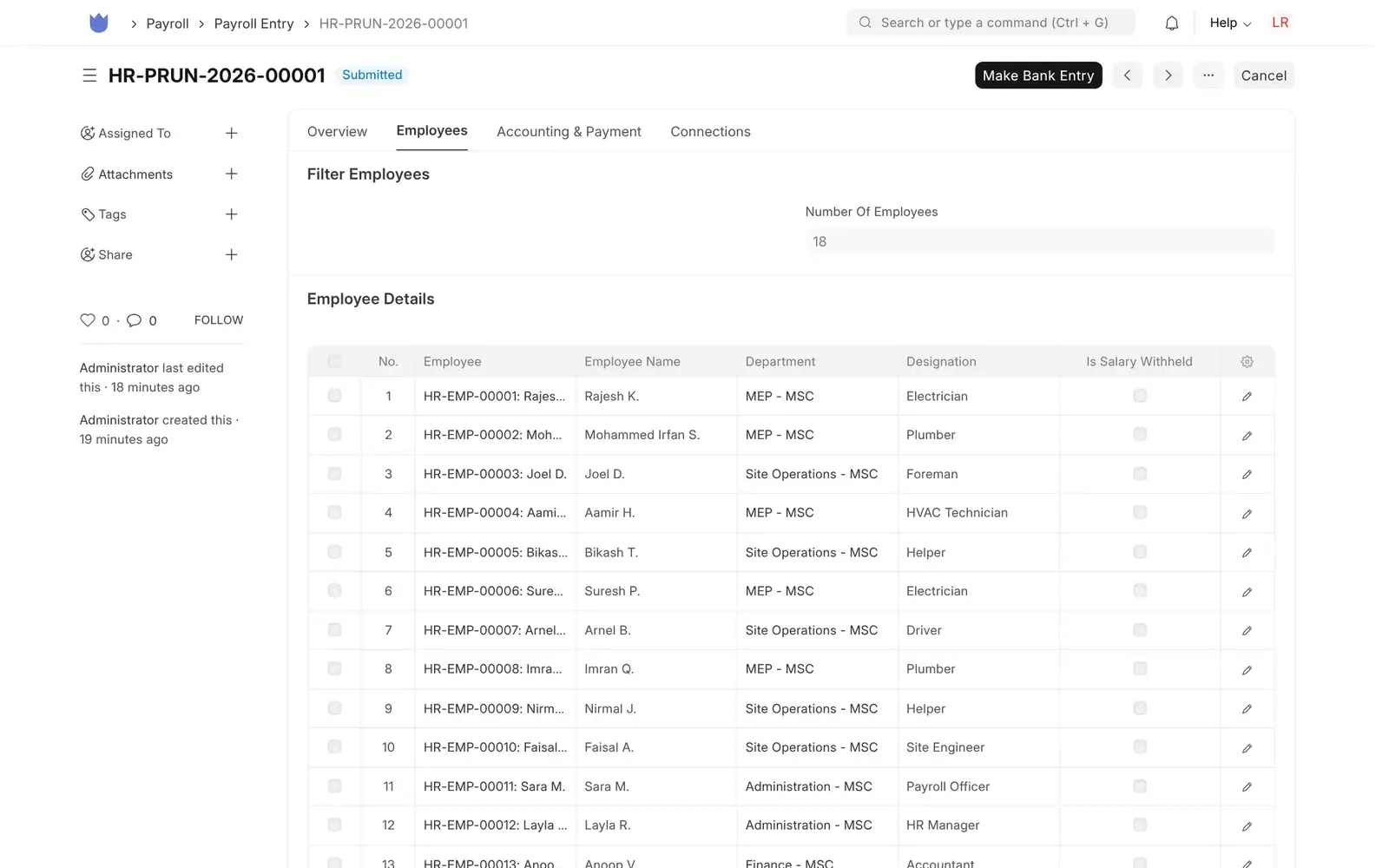Open the three-dots more menu

click(x=1208, y=76)
